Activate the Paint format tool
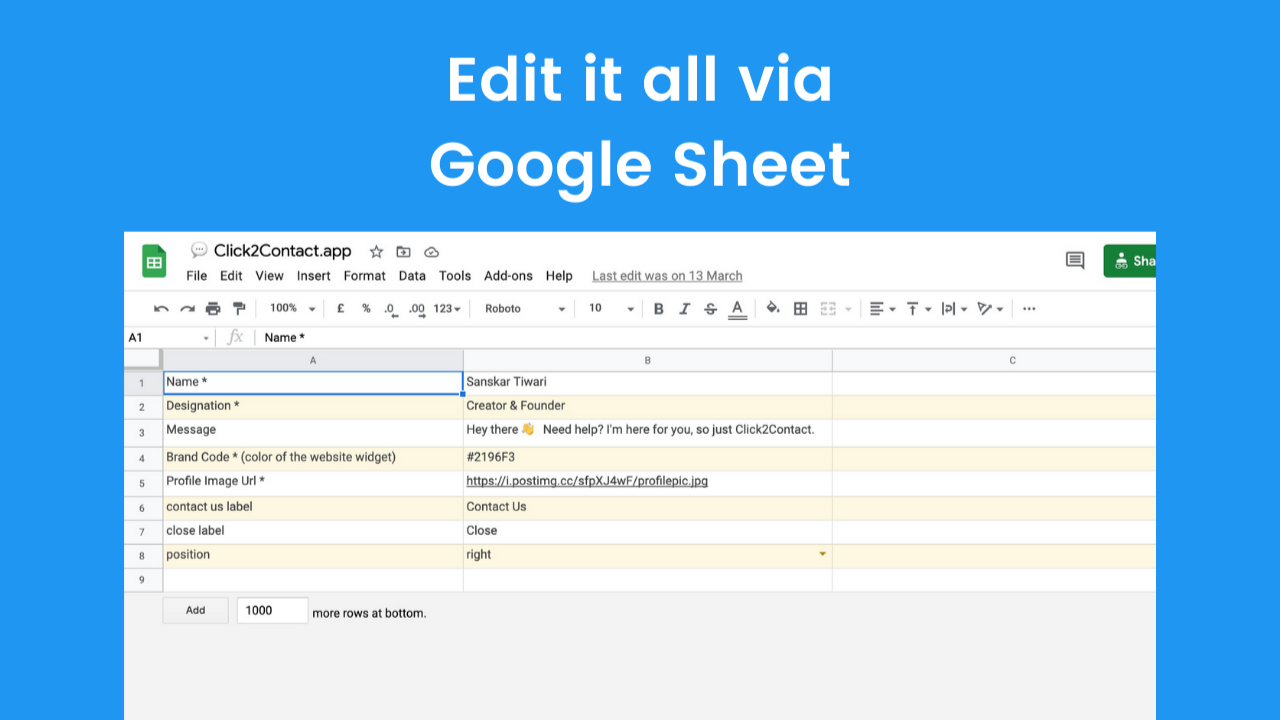Screen dimensions: 1280x720 [239, 309]
